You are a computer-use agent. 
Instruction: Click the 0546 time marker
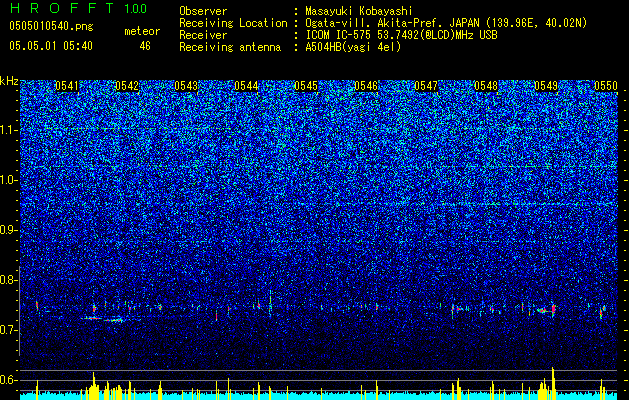click(366, 86)
